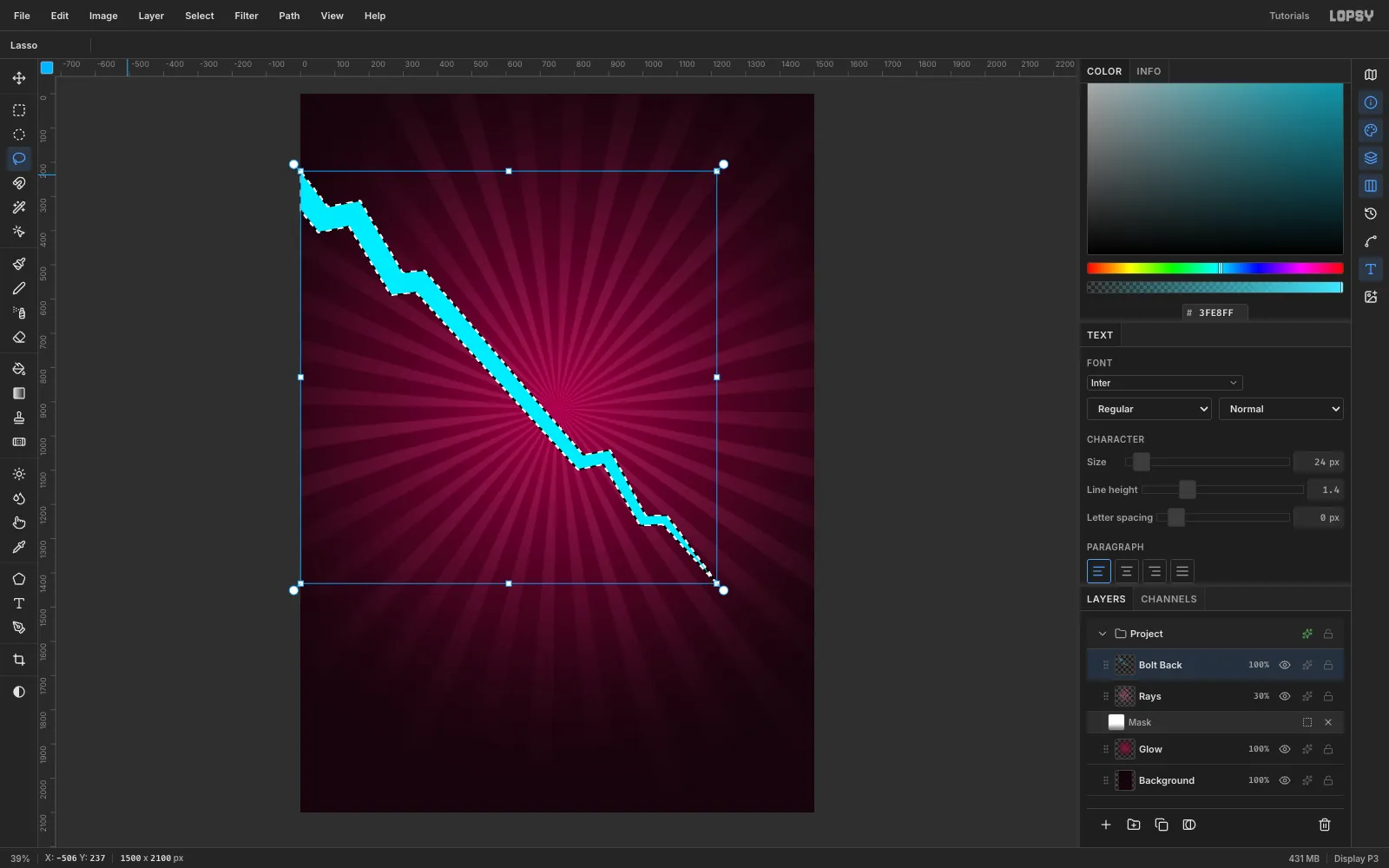This screenshot has height=868, width=1389.
Task: Open the History panel icon
Action: 1371,214
